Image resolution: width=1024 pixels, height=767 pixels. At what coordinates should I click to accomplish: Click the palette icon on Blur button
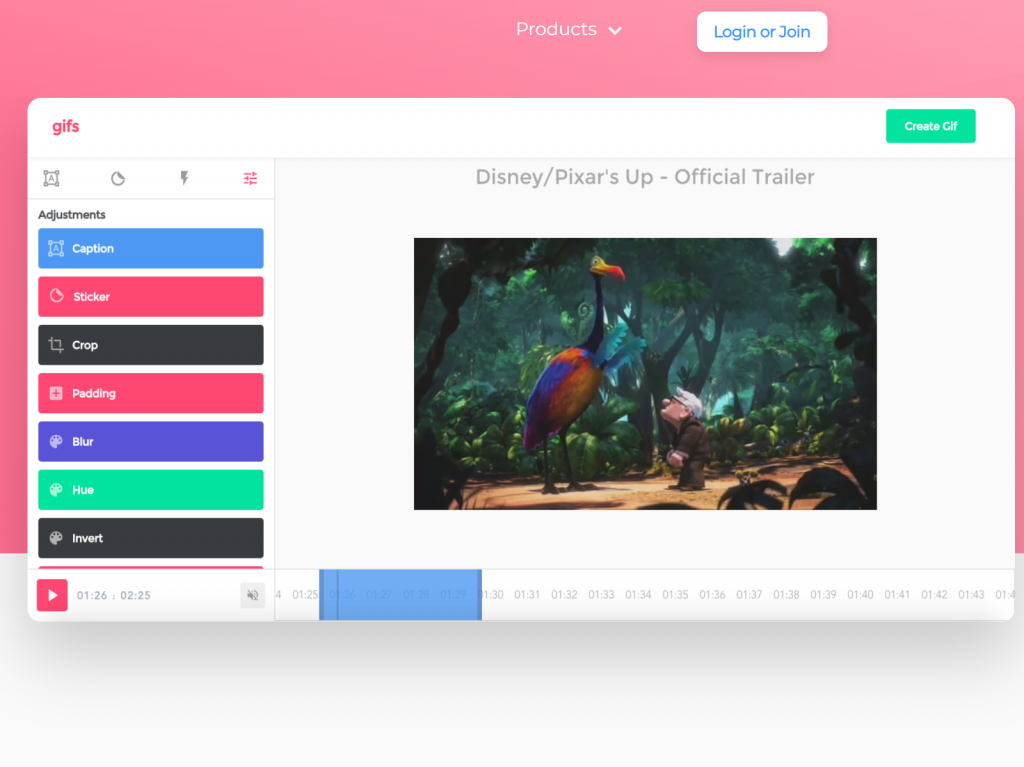56,442
